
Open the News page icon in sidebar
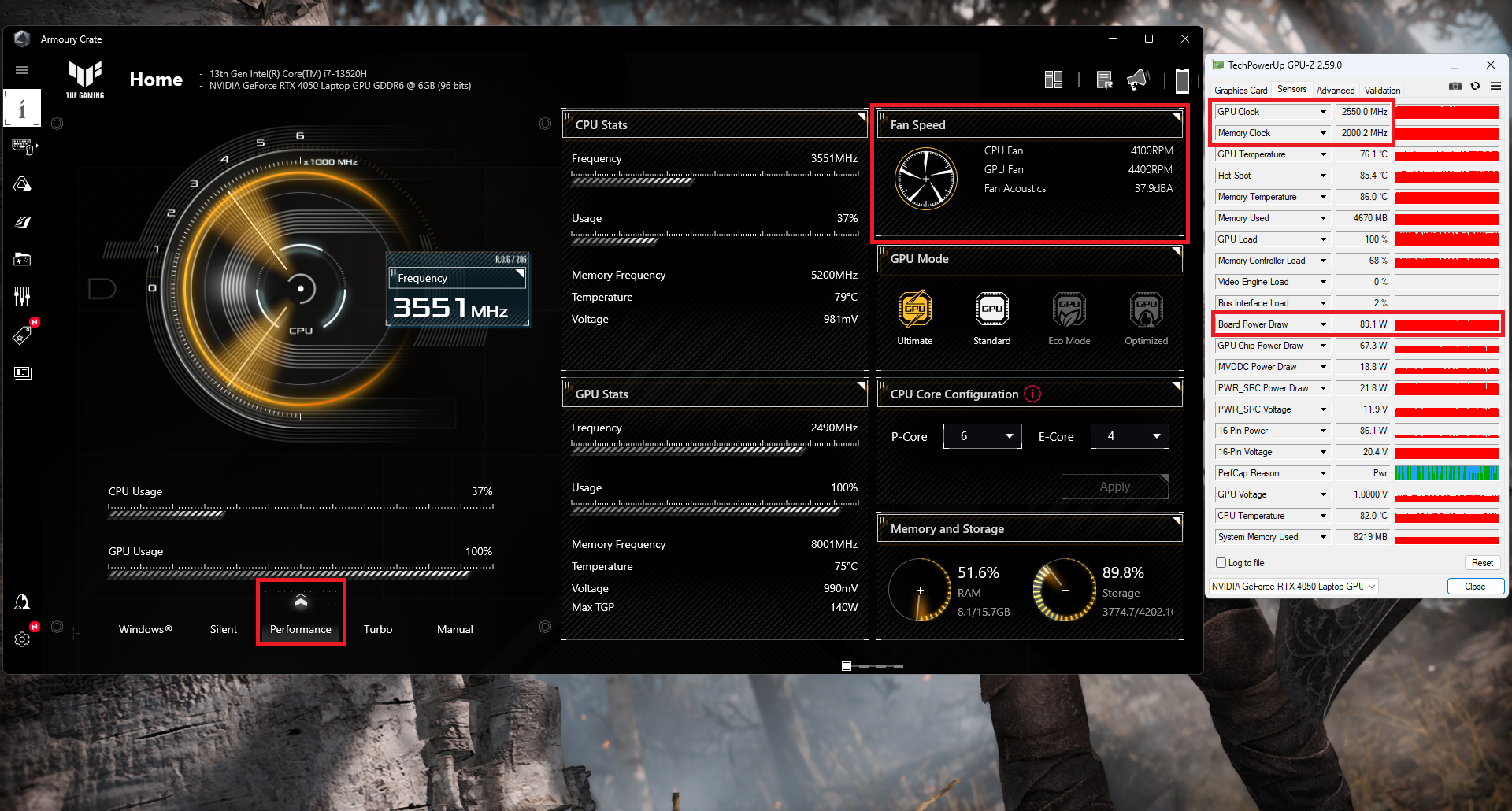click(x=22, y=372)
